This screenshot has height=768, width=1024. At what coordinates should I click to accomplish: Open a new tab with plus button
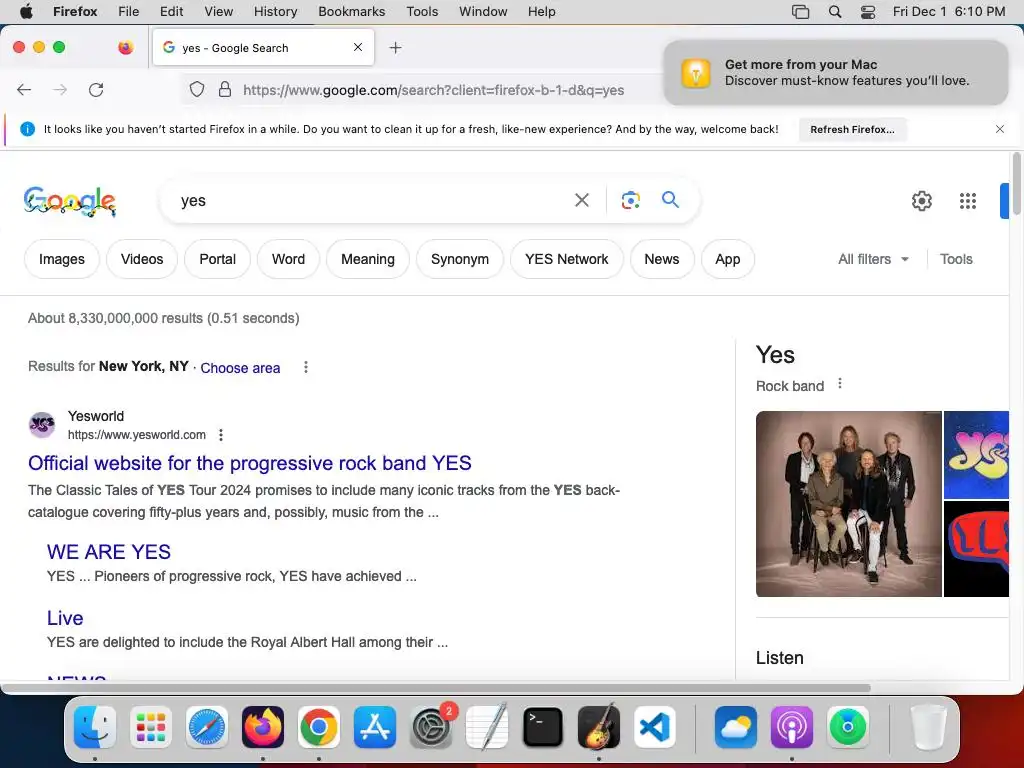pyautogui.click(x=395, y=48)
